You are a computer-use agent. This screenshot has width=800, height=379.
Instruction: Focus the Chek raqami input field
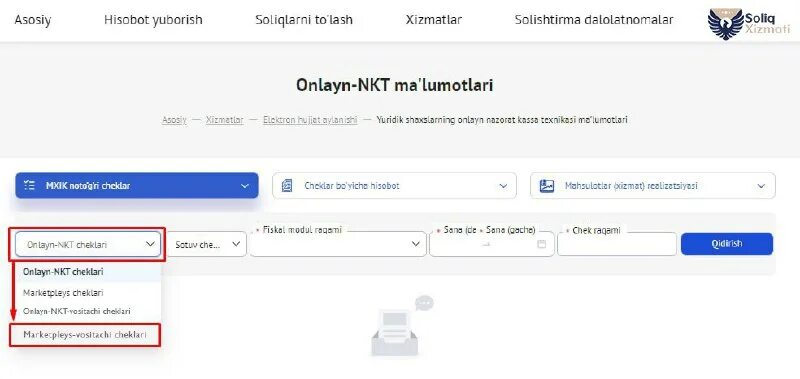click(x=617, y=244)
